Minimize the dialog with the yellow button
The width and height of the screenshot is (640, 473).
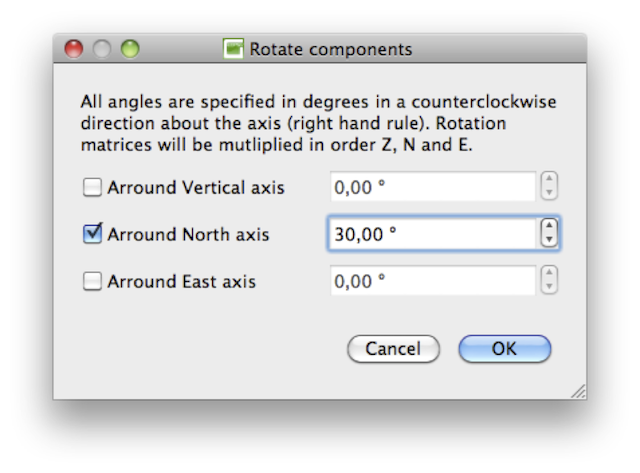pyautogui.click(x=102, y=48)
